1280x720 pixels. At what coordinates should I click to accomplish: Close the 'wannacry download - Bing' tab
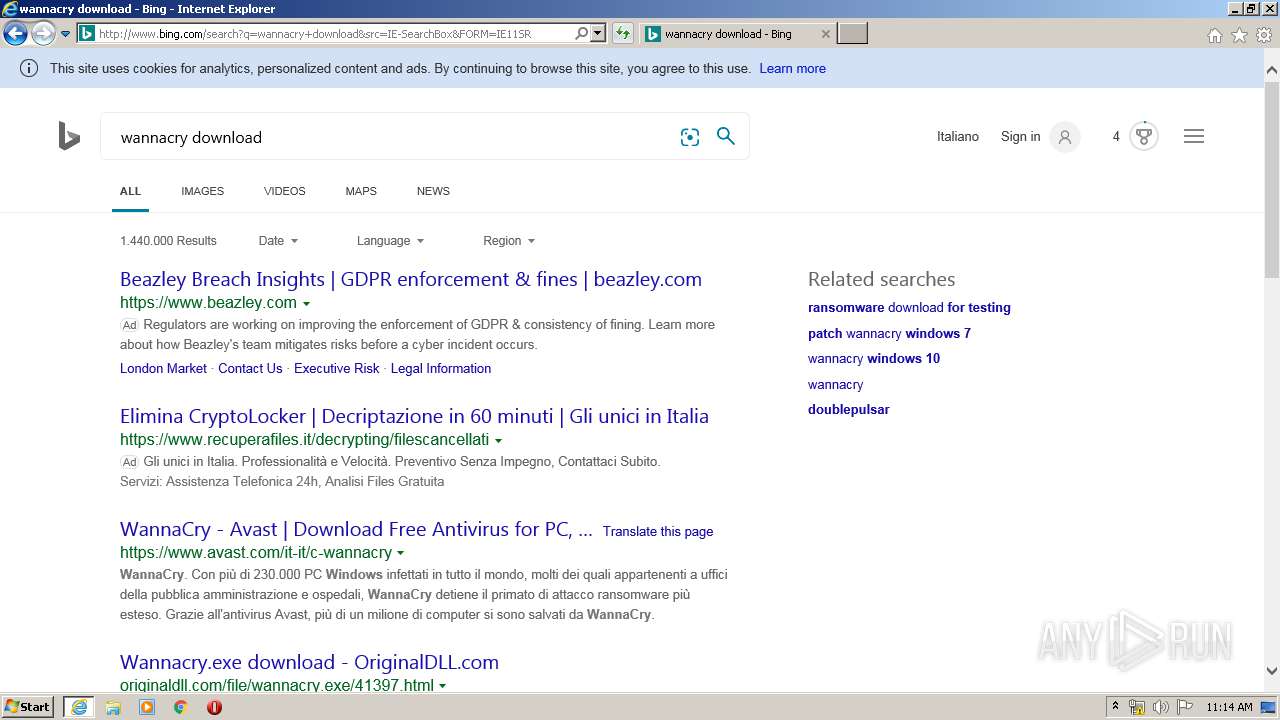(x=825, y=34)
